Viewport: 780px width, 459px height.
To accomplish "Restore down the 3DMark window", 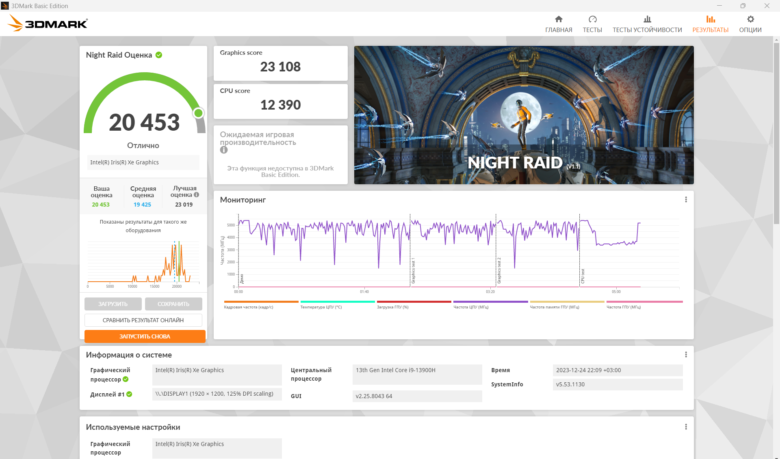I will (743, 5).
